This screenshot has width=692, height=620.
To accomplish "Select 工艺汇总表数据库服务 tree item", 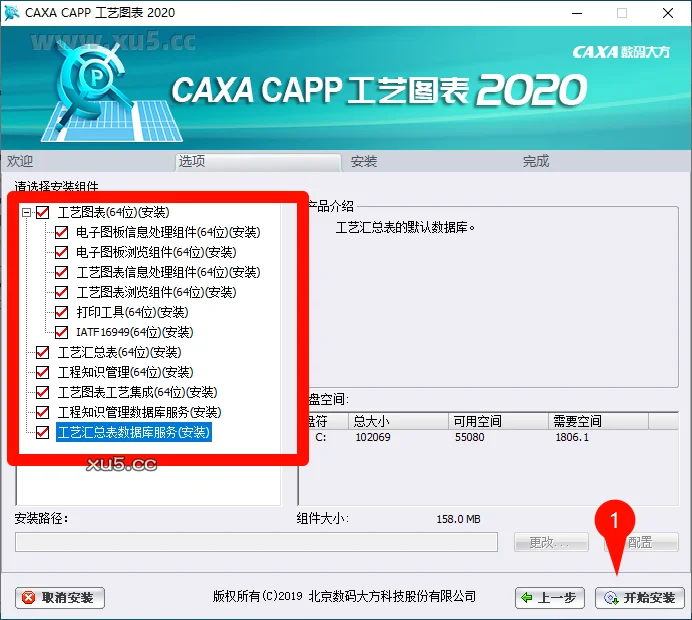I will click(133, 432).
